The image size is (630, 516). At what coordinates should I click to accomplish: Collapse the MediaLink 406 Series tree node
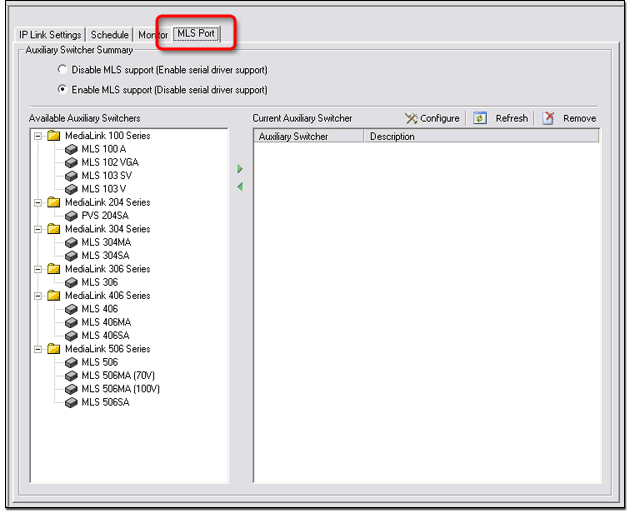point(38,296)
